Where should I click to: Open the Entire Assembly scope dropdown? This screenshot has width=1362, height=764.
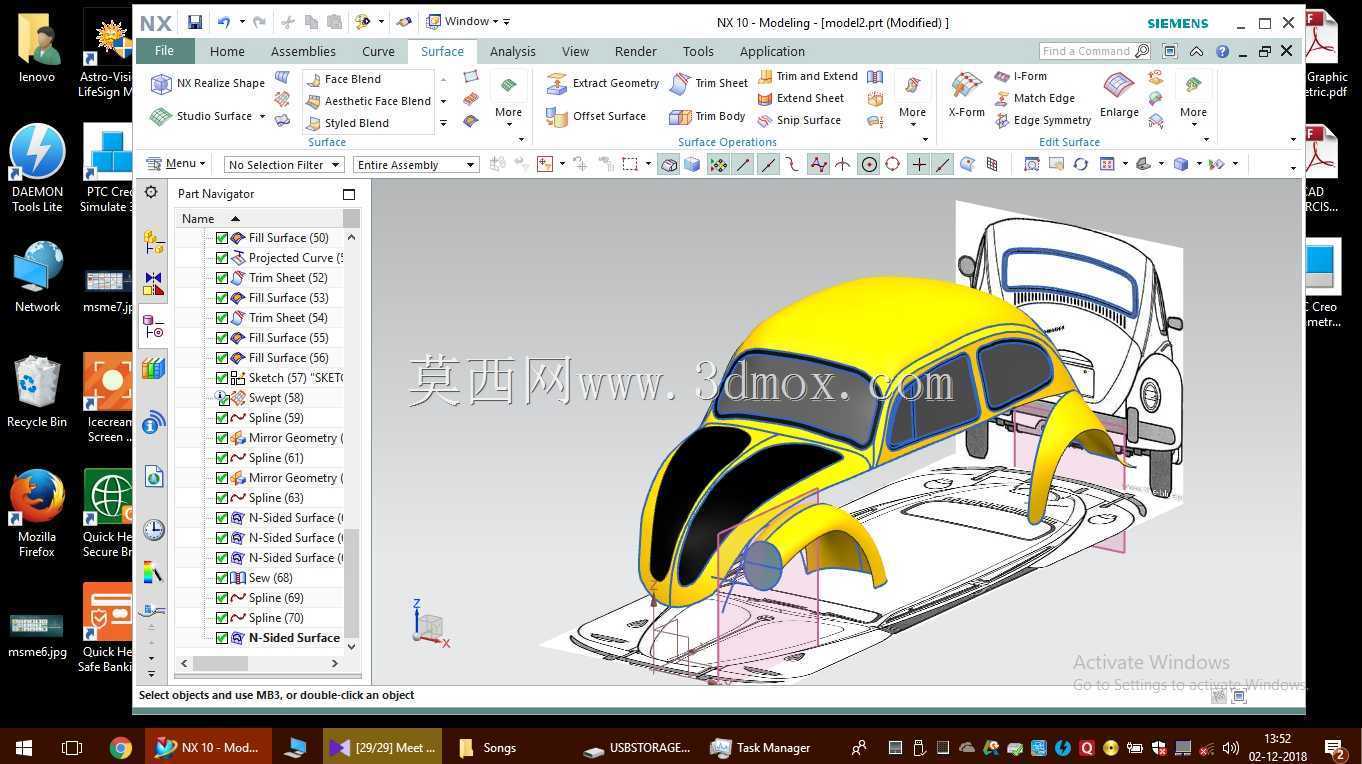pyautogui.click(x=416, y=165)
